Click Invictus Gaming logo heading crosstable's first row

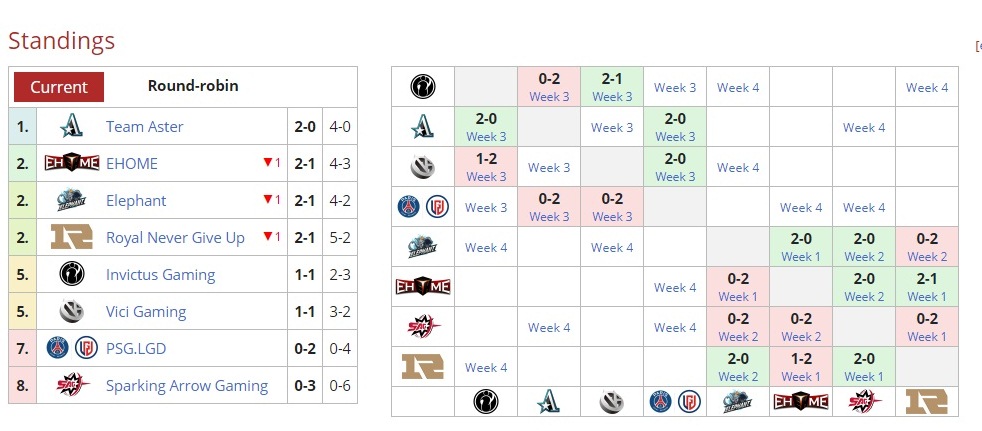click(x=423, y=87)
